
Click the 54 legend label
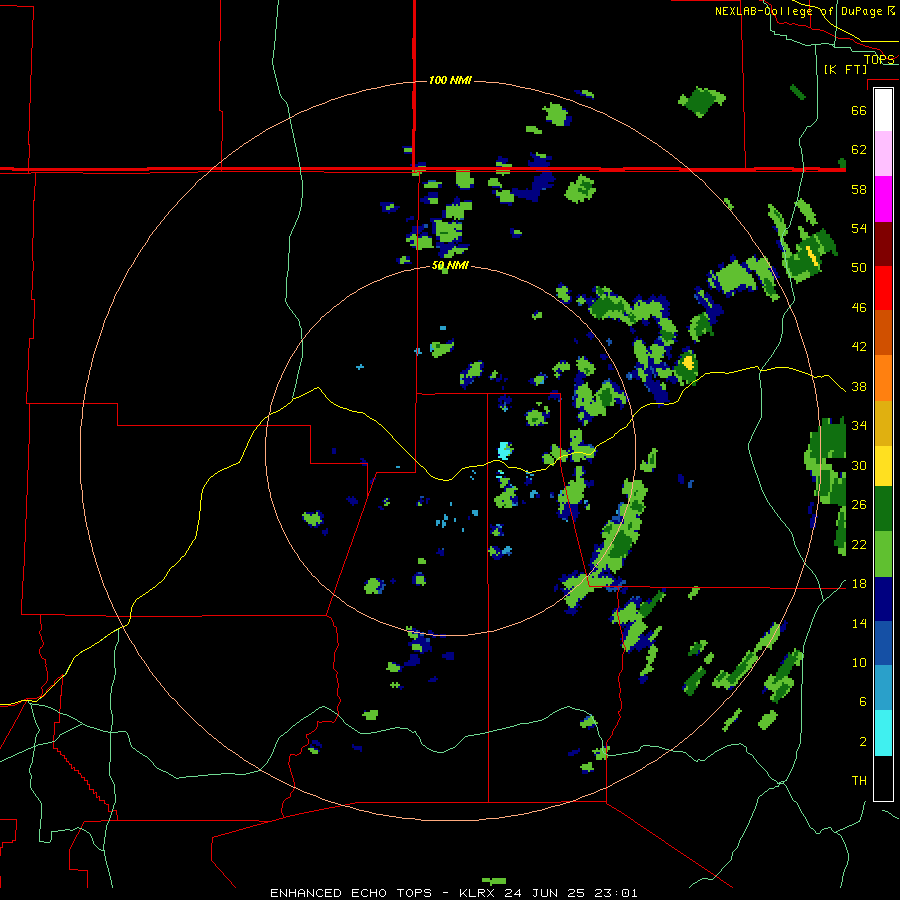[859, 228]
